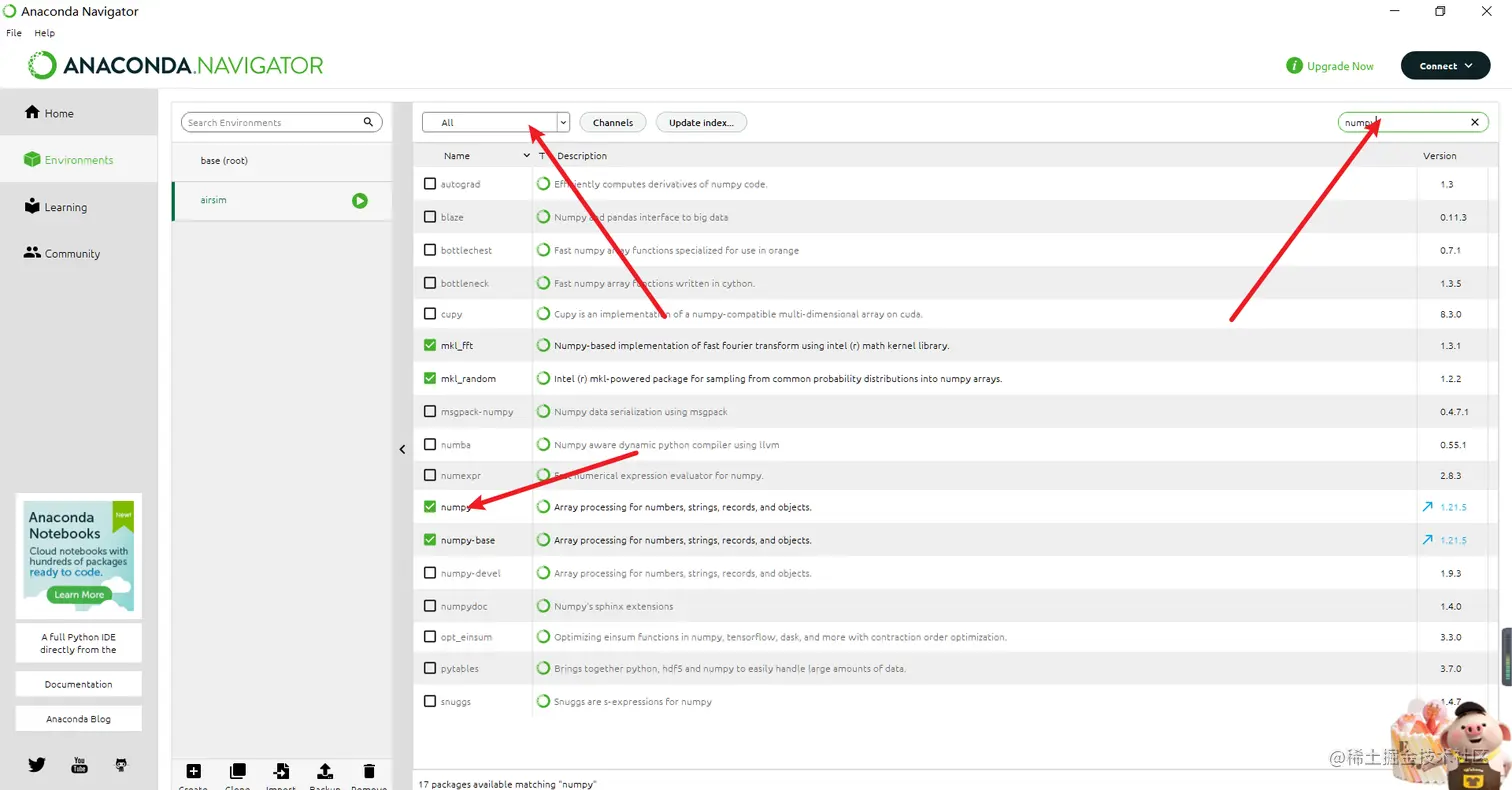Open the Home section icon
1512x790 pixels.
pyautogui.click(x=32, y=113)
